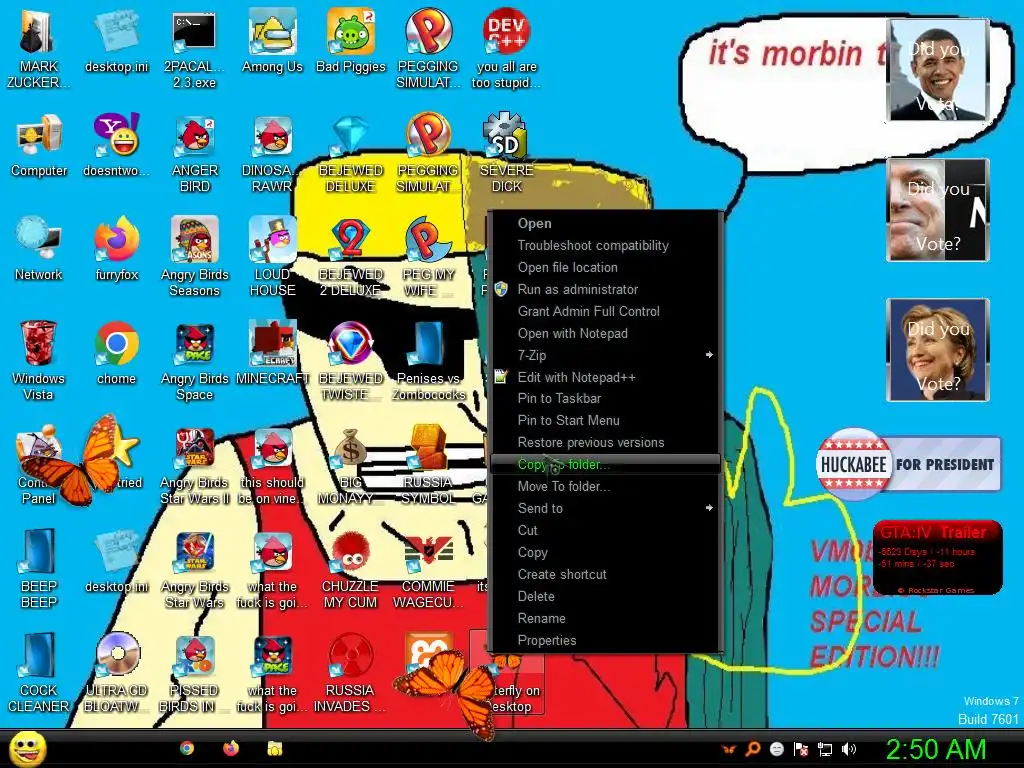Select Rename in the context menu

[605, 618]
